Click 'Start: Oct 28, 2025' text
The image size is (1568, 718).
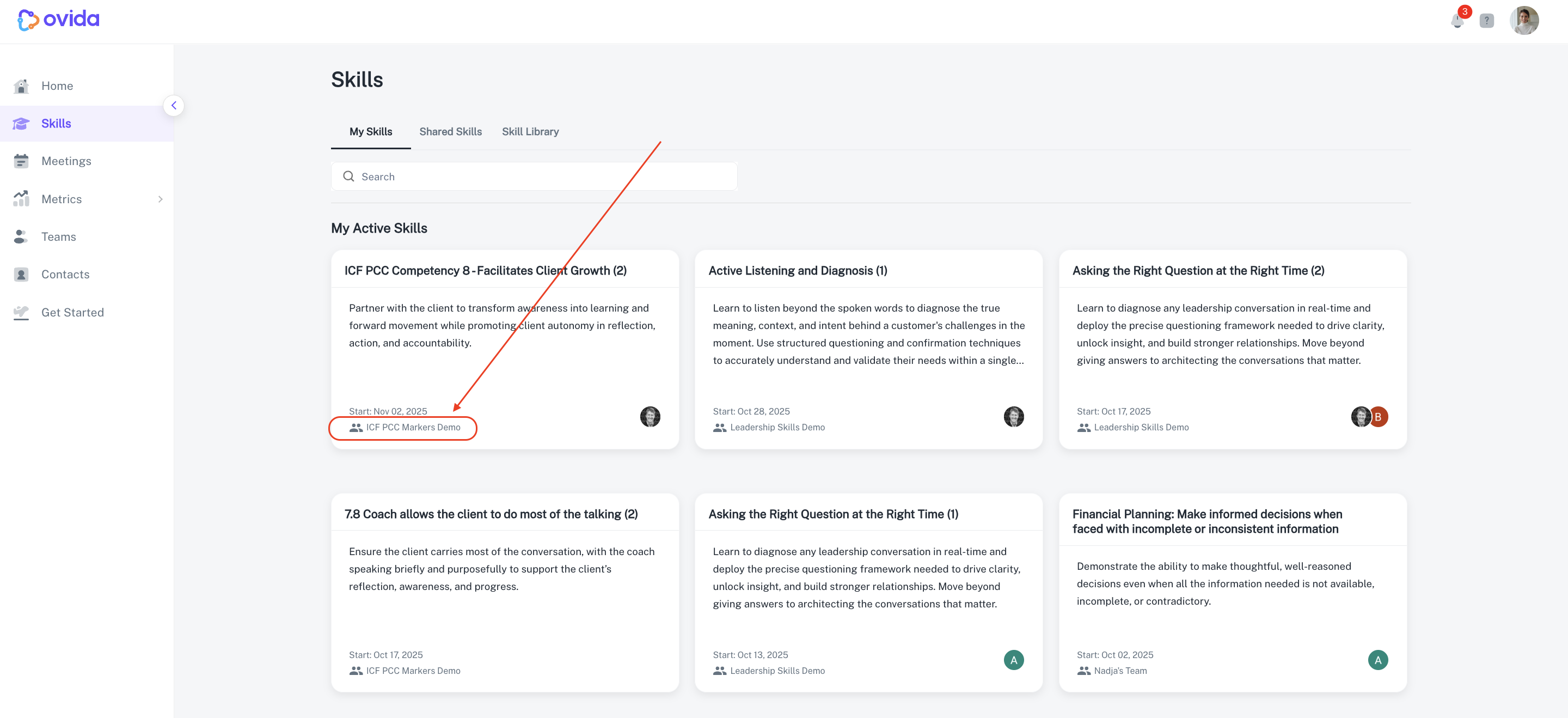pos(751,412)
